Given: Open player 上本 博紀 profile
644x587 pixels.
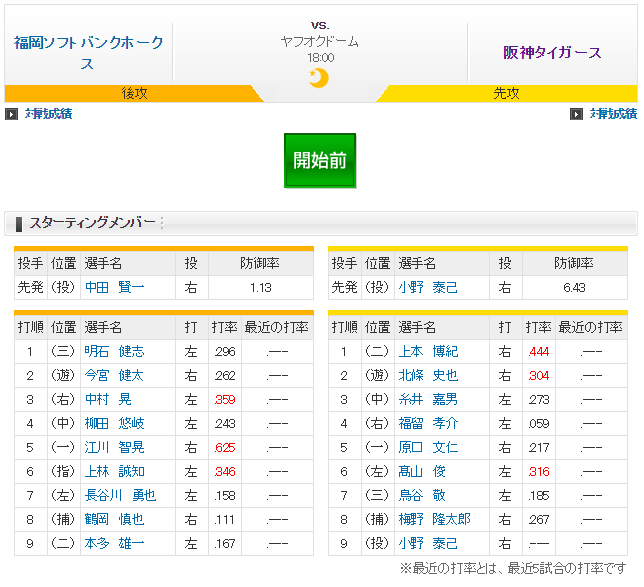Looking at the screenshot, I should (428, 351).
